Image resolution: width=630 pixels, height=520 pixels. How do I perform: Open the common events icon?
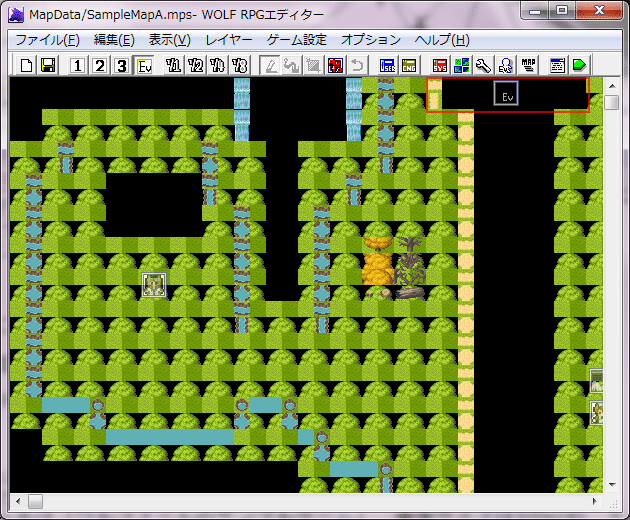(505, 65)
